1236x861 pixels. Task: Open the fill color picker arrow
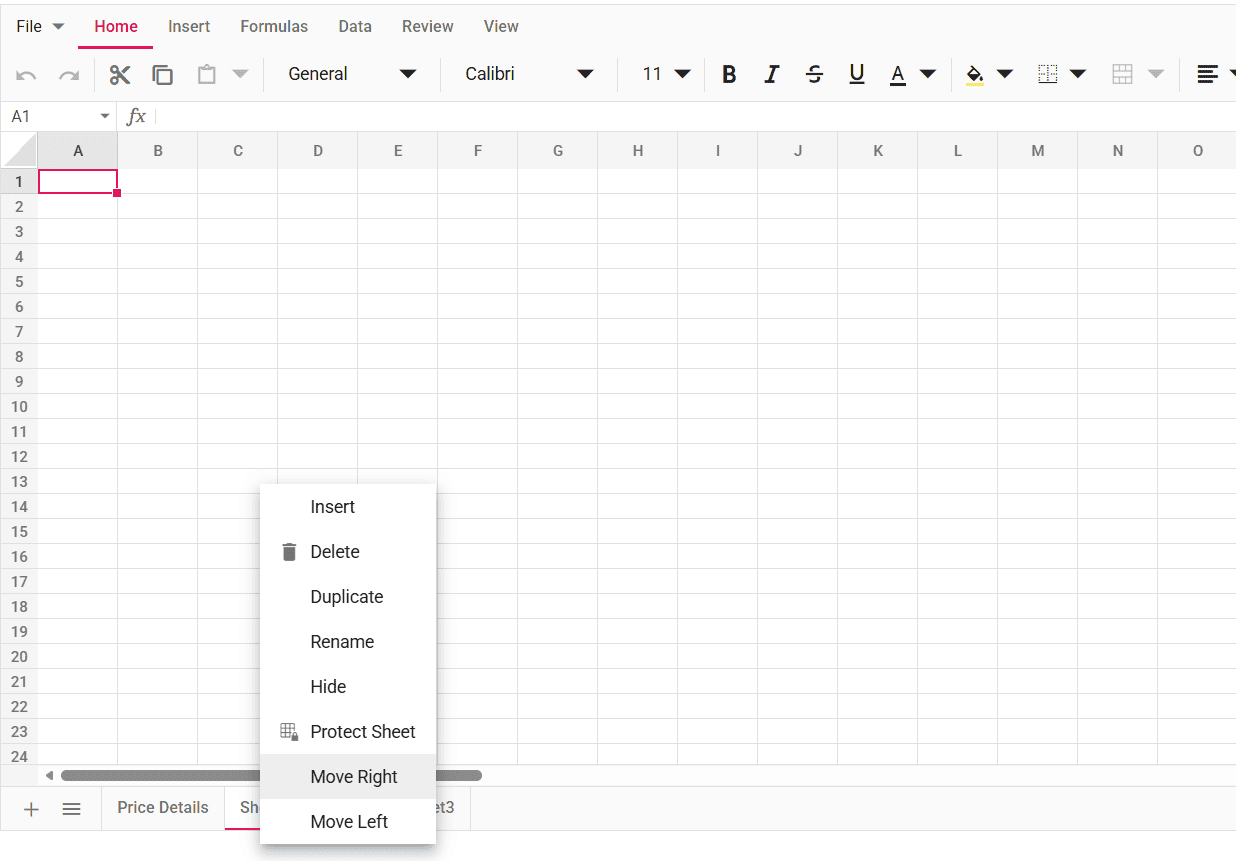[x=1005, y=74]
